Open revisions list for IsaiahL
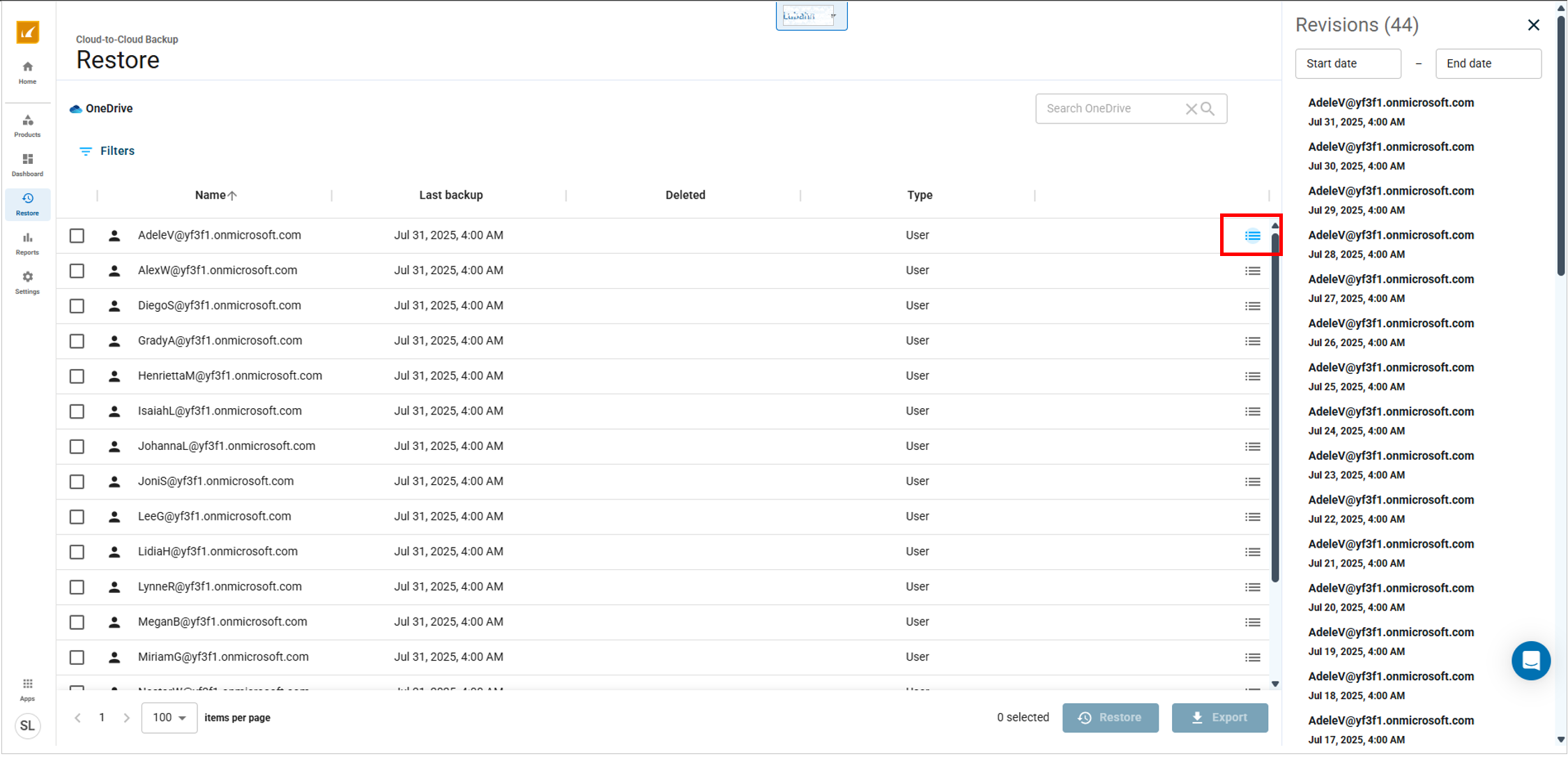This screenshot has width=1568, height=759. point(1252,412)
